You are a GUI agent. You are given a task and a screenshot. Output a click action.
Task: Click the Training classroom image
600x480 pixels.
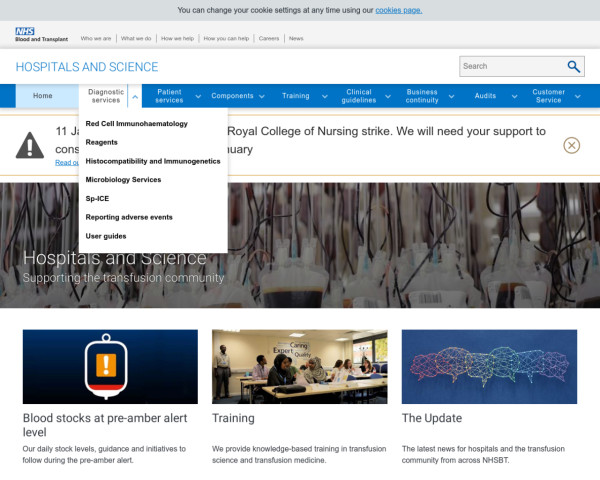(x=299, y=366)
